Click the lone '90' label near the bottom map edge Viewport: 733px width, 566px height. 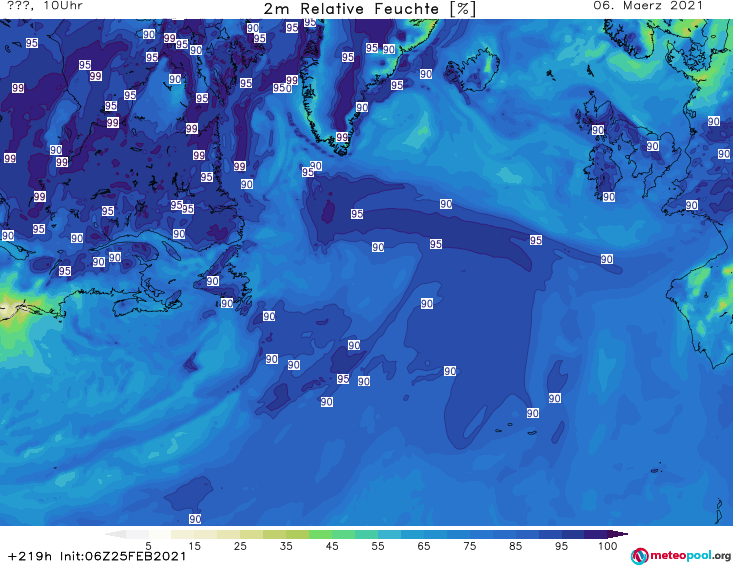click(195, 519)
